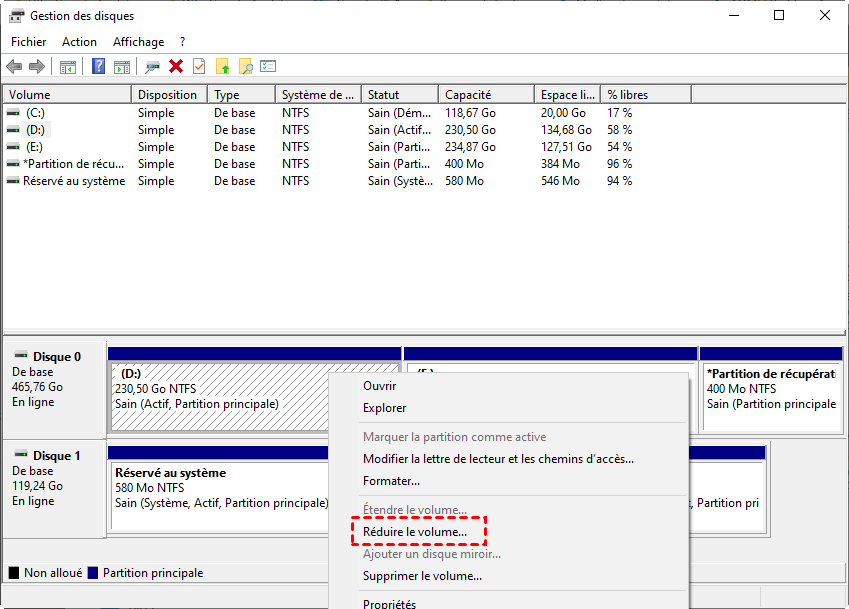Click the yellow folder with magnifier icon
849x609 pixels.
[245, 66]
